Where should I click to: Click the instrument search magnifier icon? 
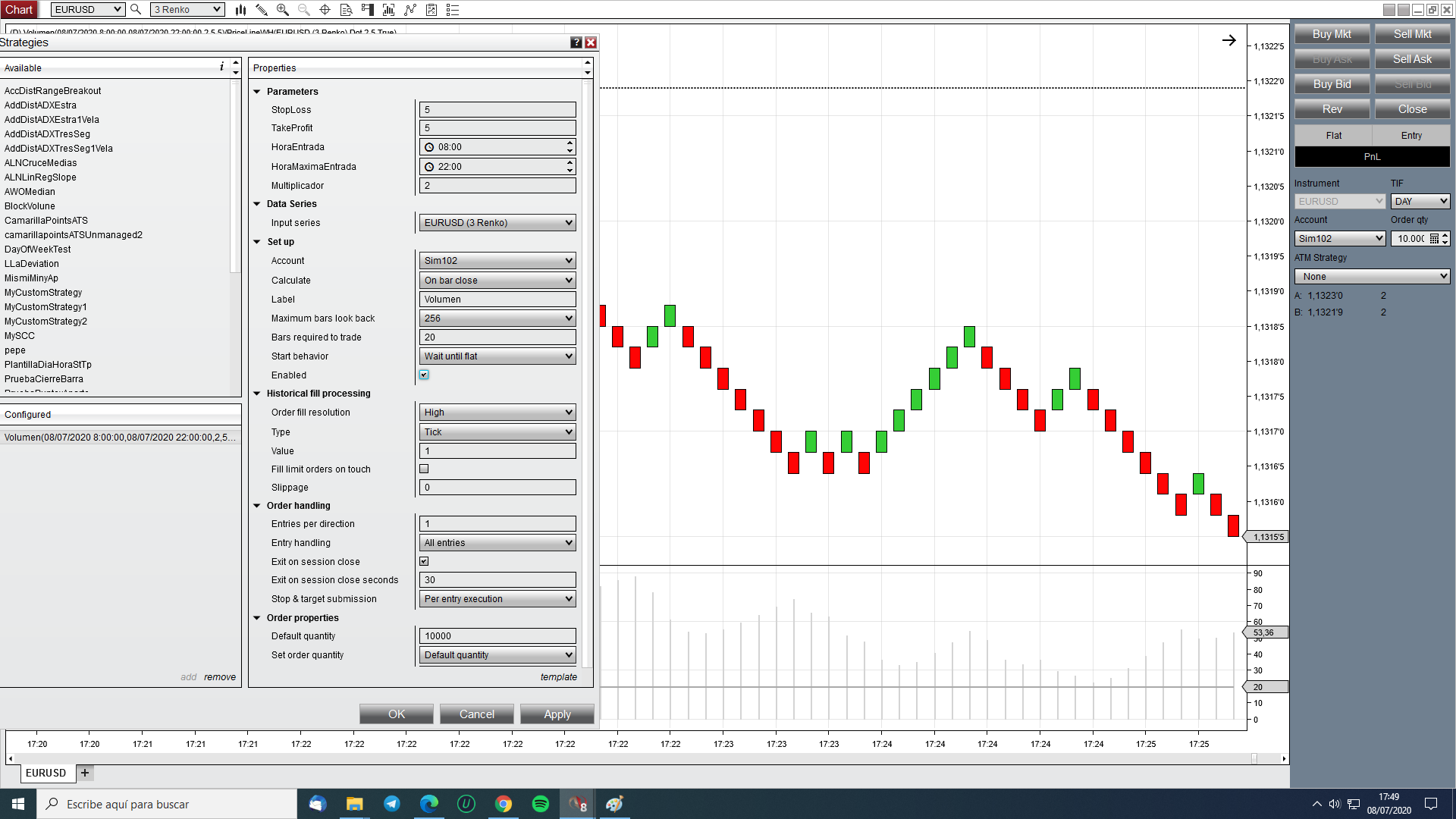tap(136, 10)
